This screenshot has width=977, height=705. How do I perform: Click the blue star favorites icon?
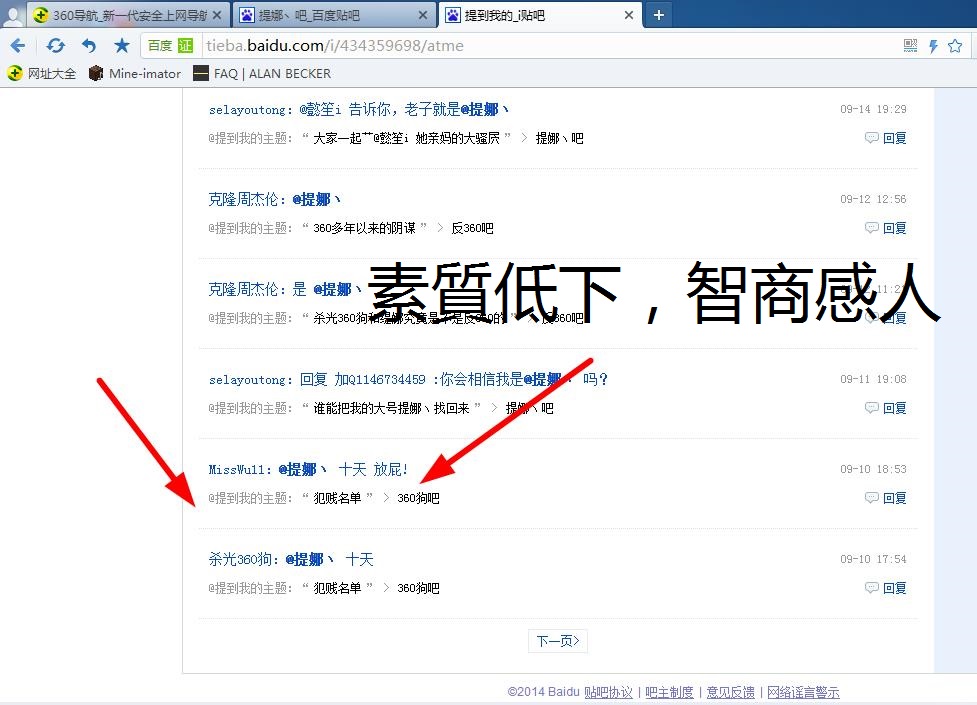[x=122, y=45]
